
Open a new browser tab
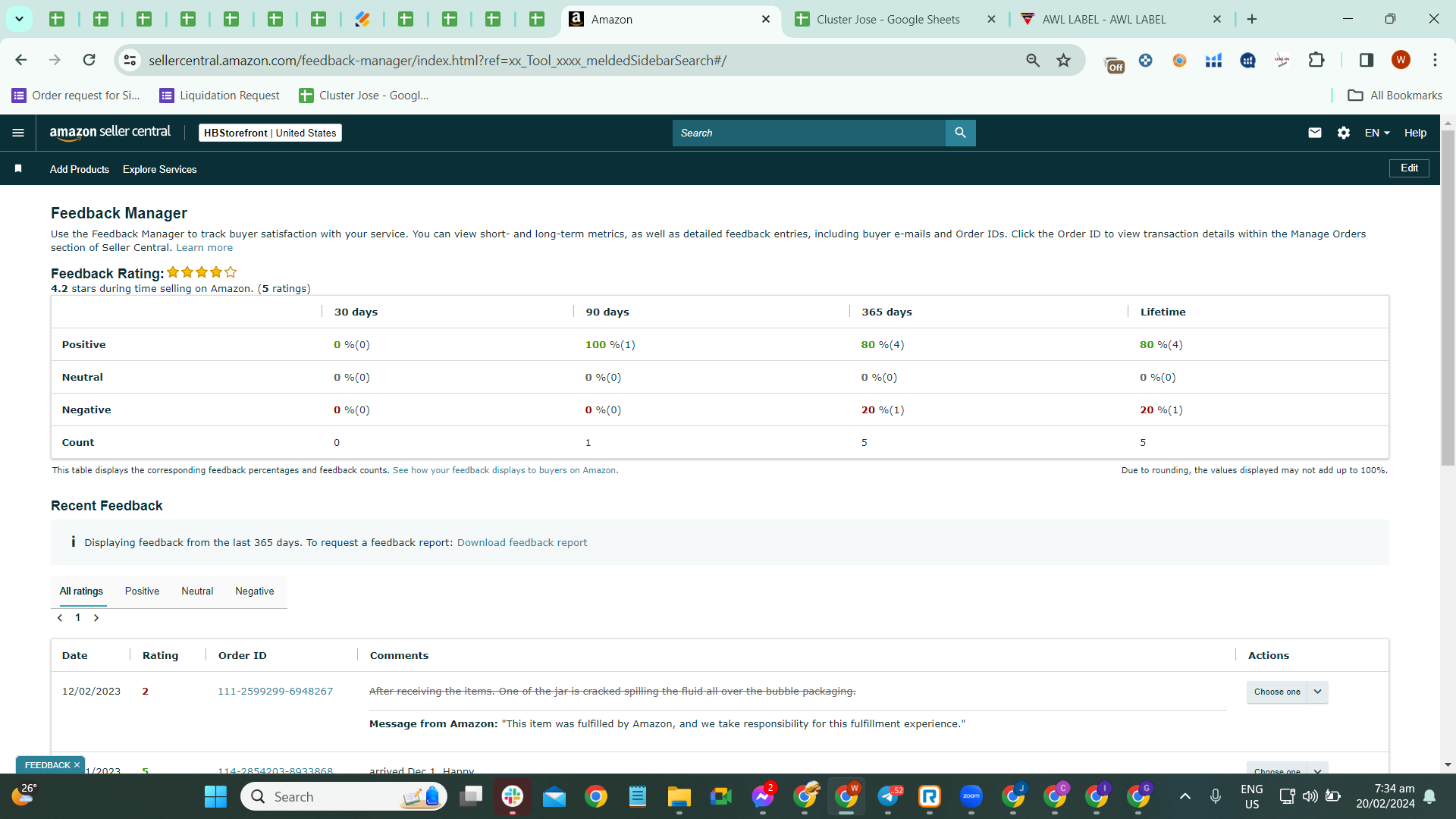pyautogui.click(x=1252, y=19)
